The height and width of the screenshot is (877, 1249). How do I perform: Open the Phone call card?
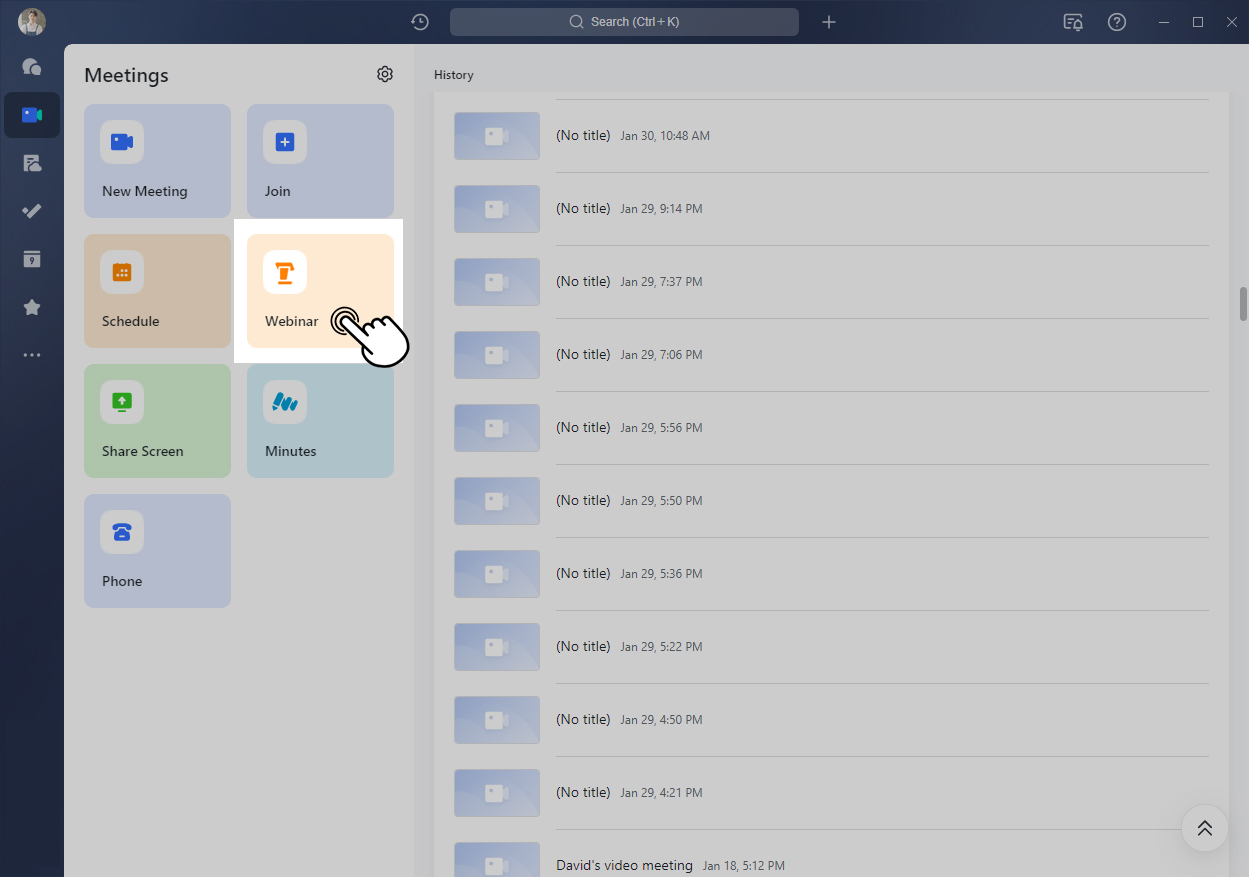point(158,551)
